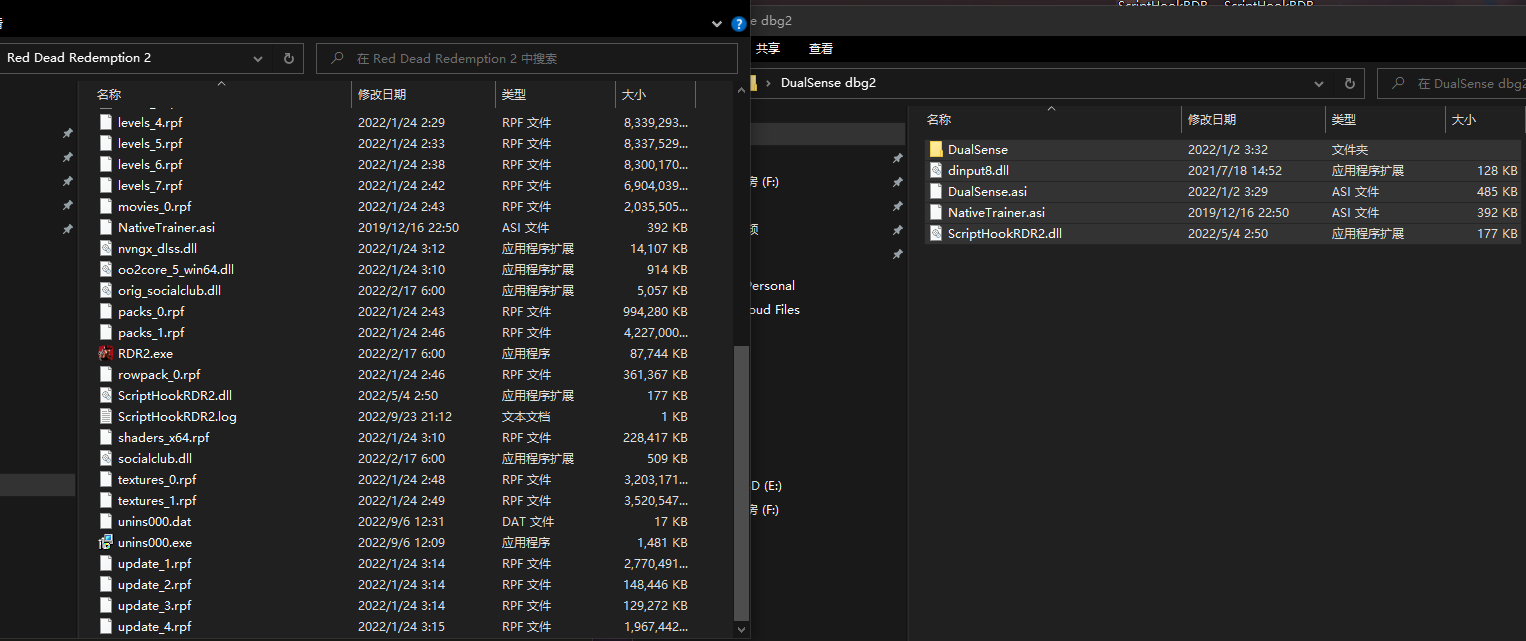Click the DualSense dbg2 search box
1526x641 pixels.
tap(1452, 83)
